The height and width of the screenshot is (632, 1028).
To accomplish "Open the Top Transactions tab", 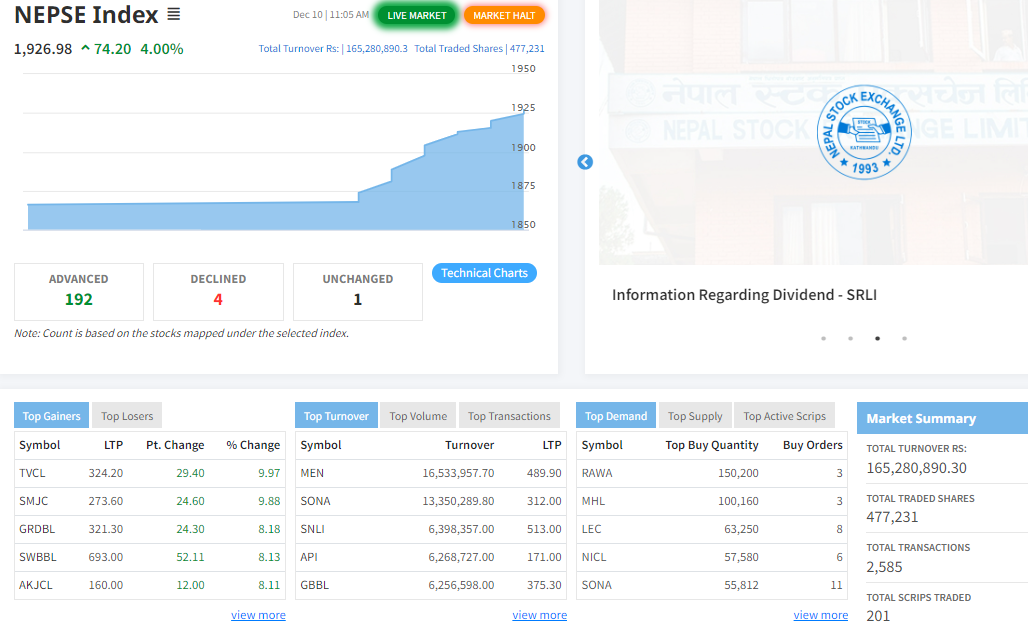I will point(509,416).
